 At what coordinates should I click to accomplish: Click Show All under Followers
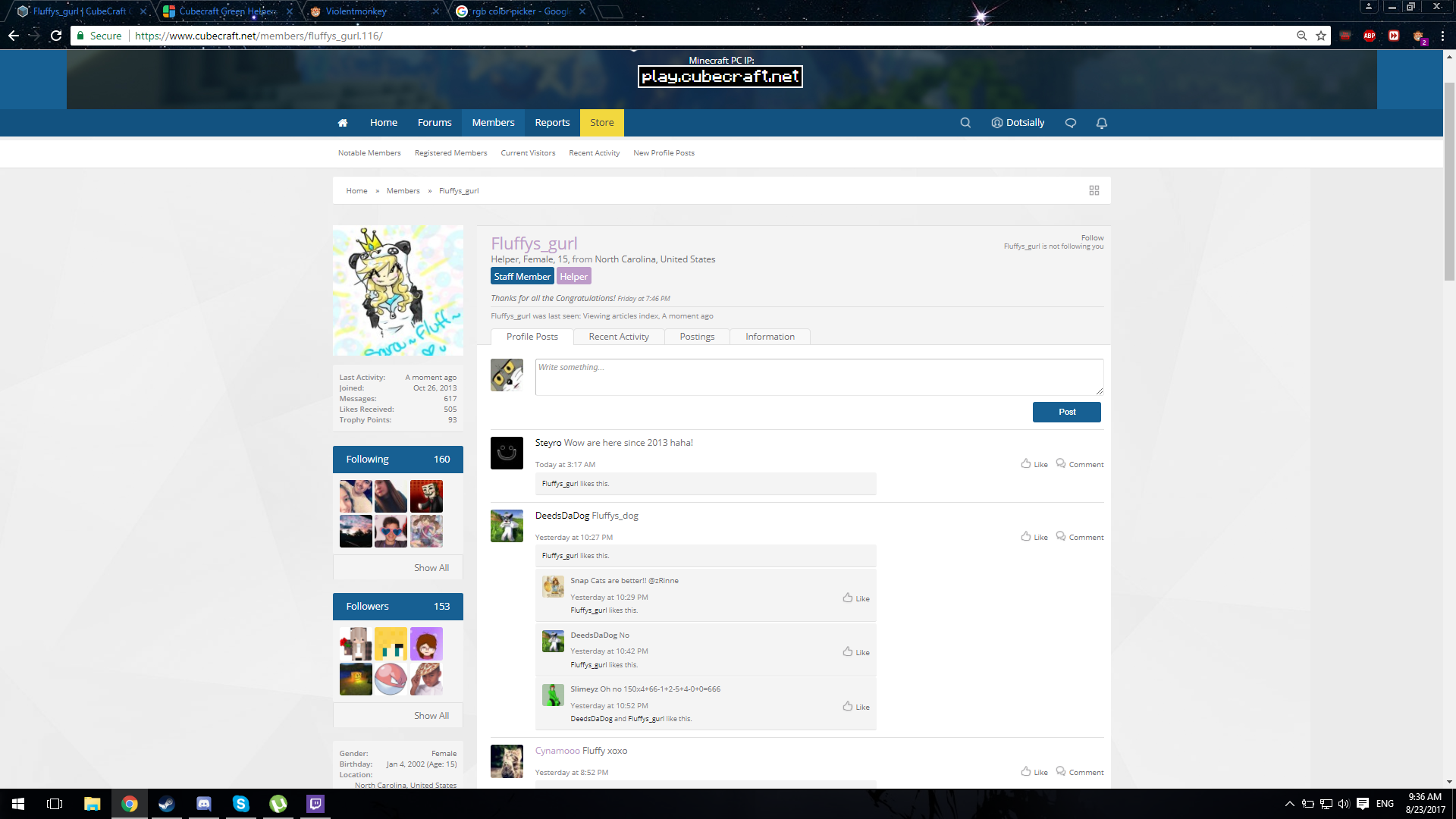[x=431, y=716]
